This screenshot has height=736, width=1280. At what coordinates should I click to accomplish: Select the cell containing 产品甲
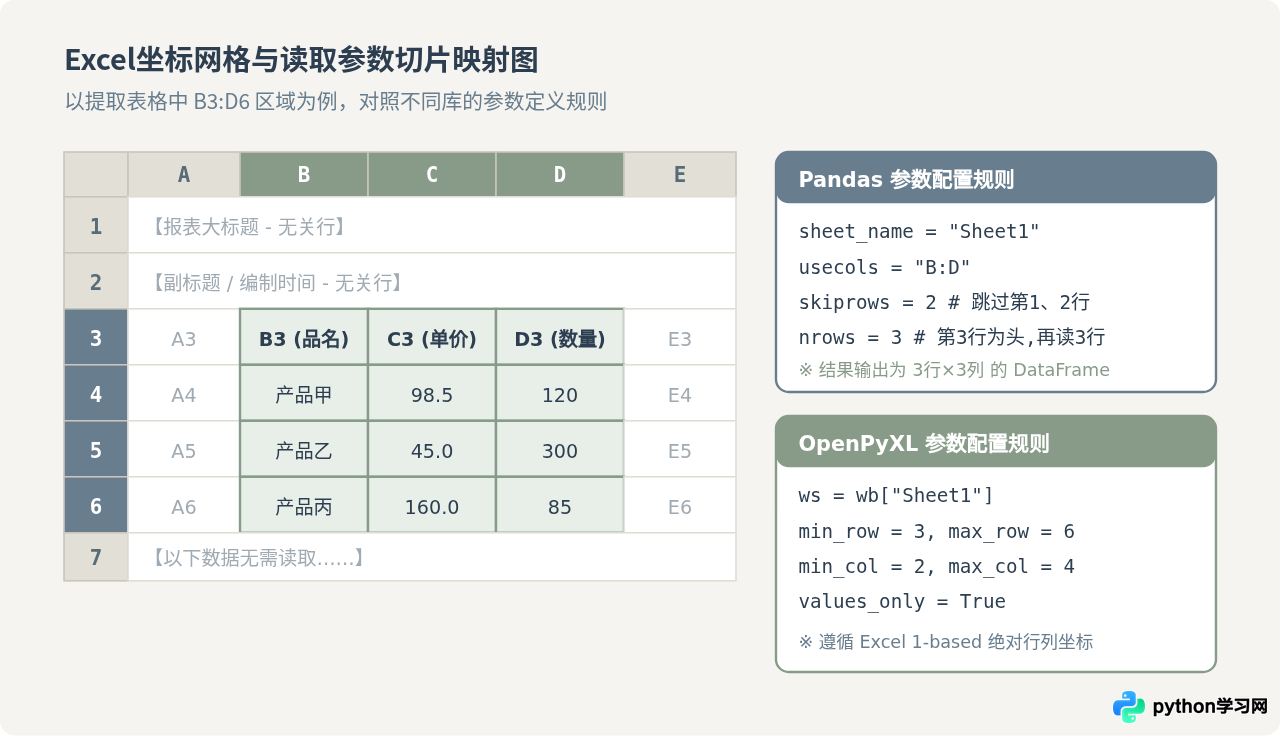304,393
